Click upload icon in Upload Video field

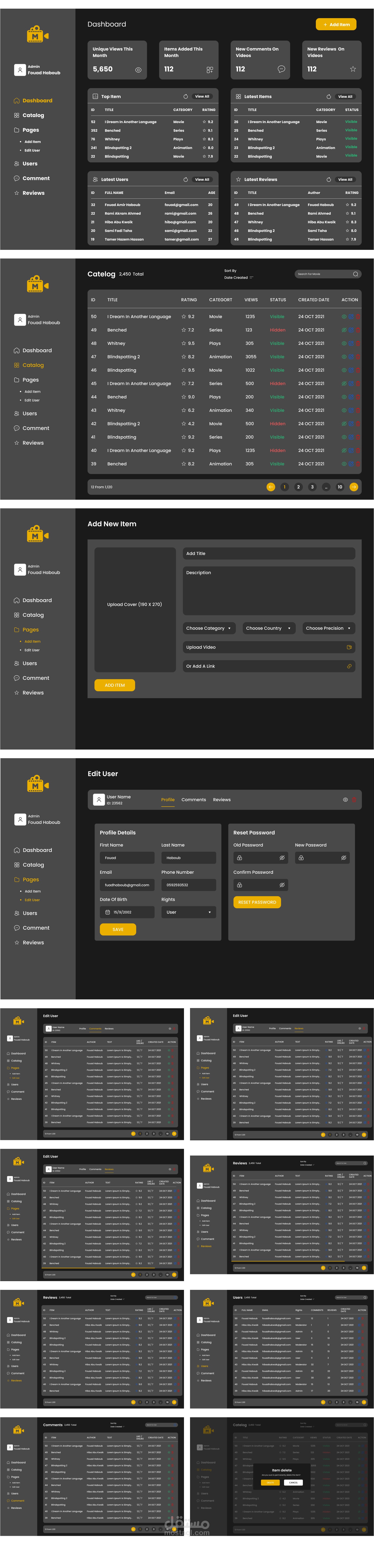coord(349,647)
